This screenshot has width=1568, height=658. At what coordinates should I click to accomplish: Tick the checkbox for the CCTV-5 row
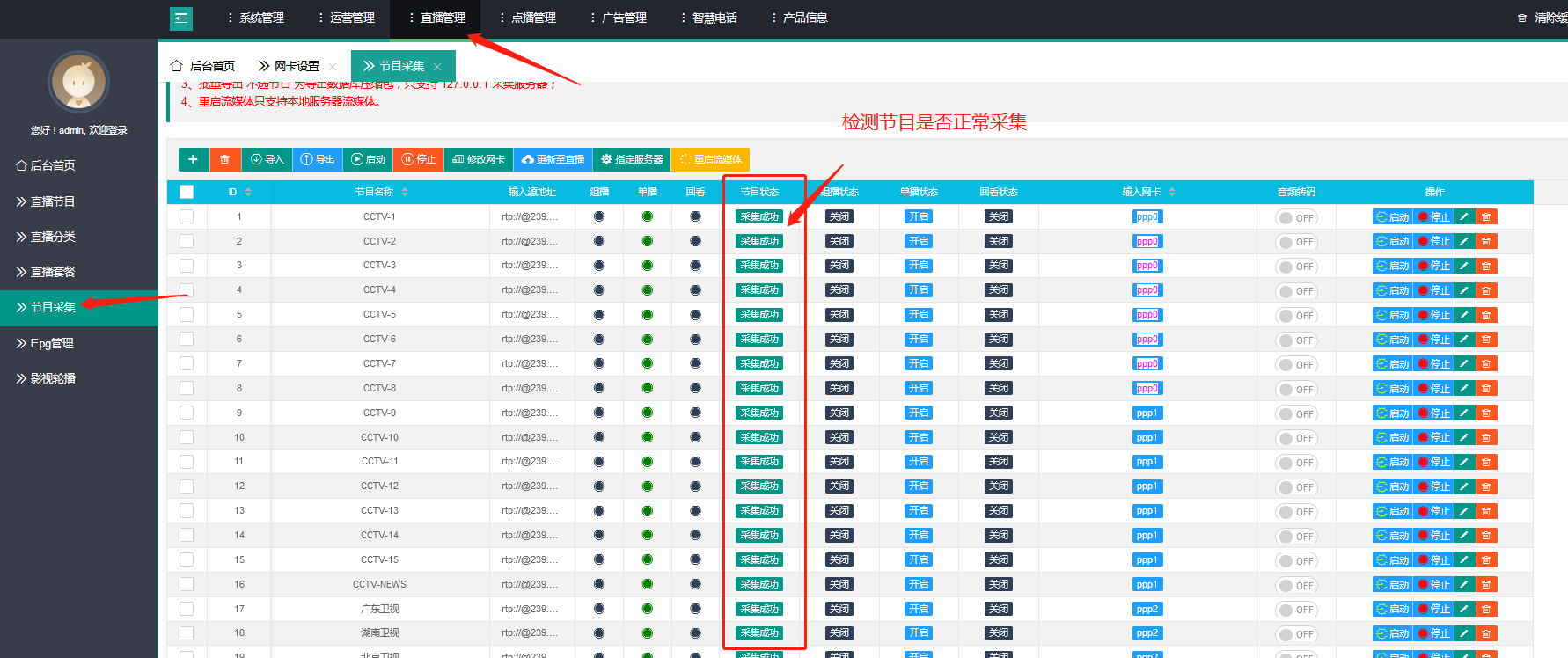187,314
